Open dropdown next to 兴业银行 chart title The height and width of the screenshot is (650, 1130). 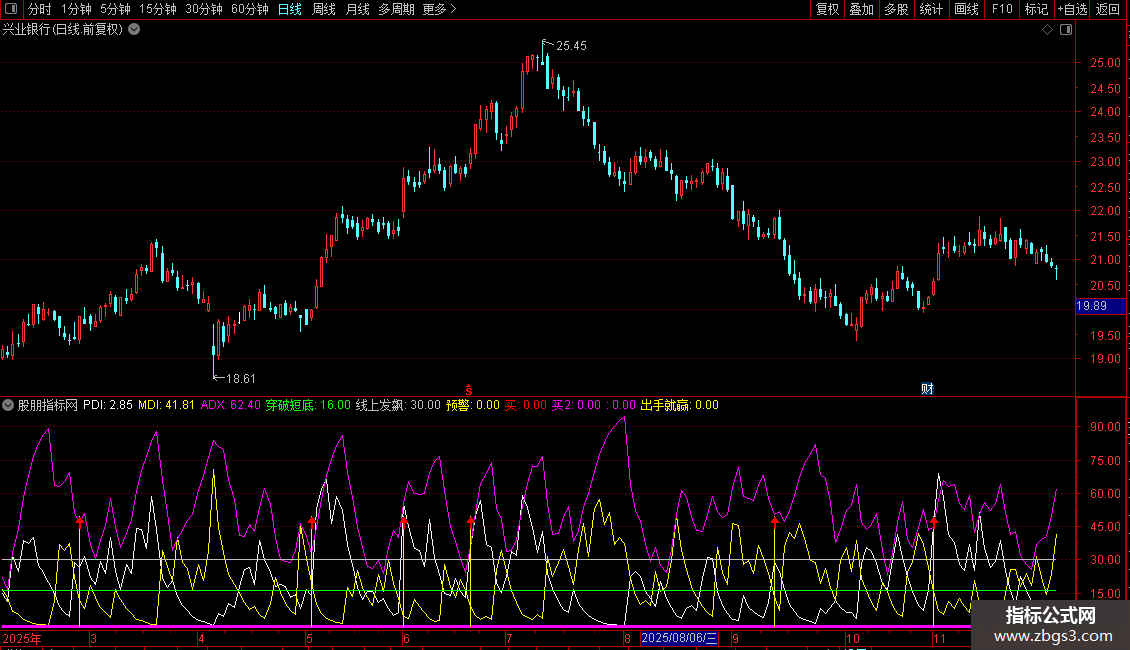point(134,29)
